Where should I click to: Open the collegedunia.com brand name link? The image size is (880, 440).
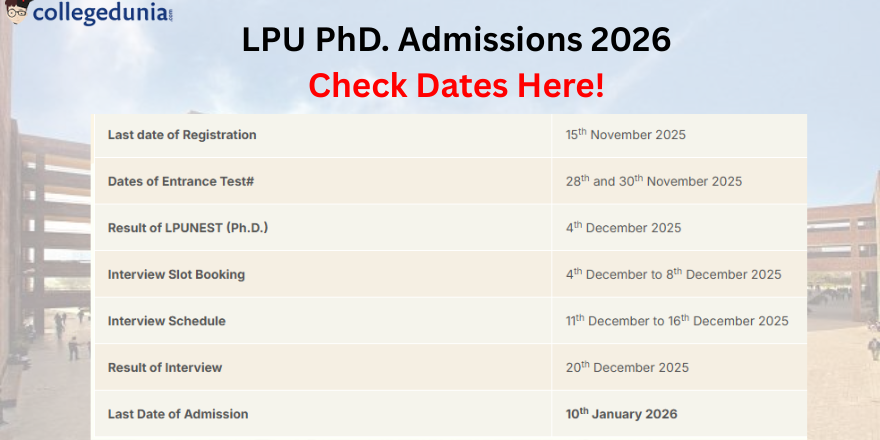tap(103, 12)
